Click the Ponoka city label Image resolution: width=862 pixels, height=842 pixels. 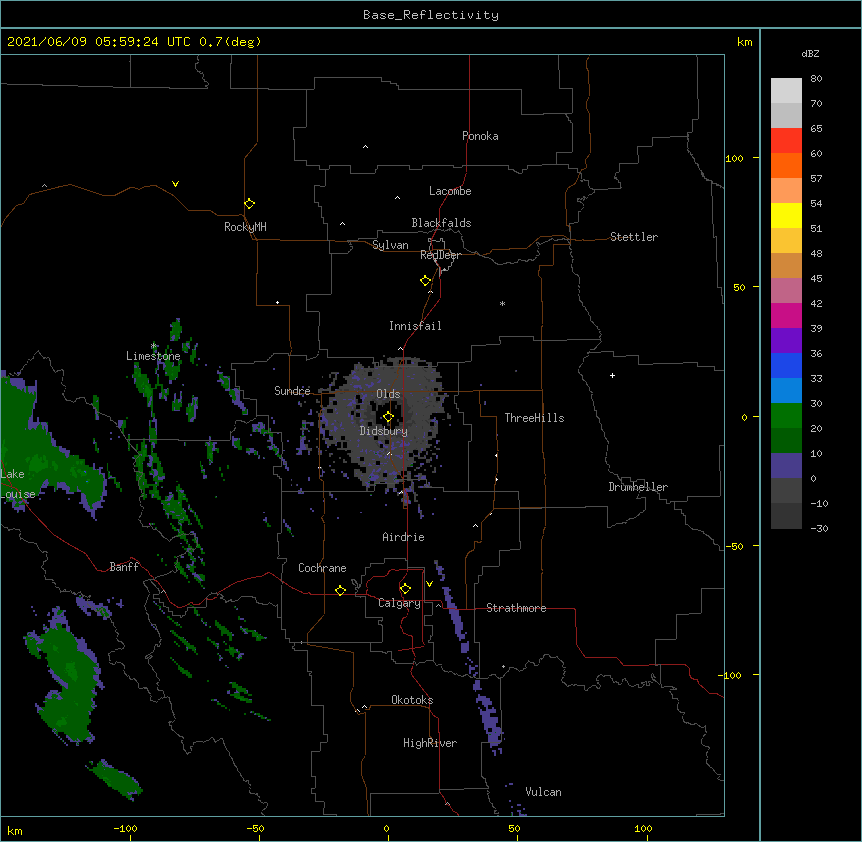pyautogui.click(x=480, y=136)
